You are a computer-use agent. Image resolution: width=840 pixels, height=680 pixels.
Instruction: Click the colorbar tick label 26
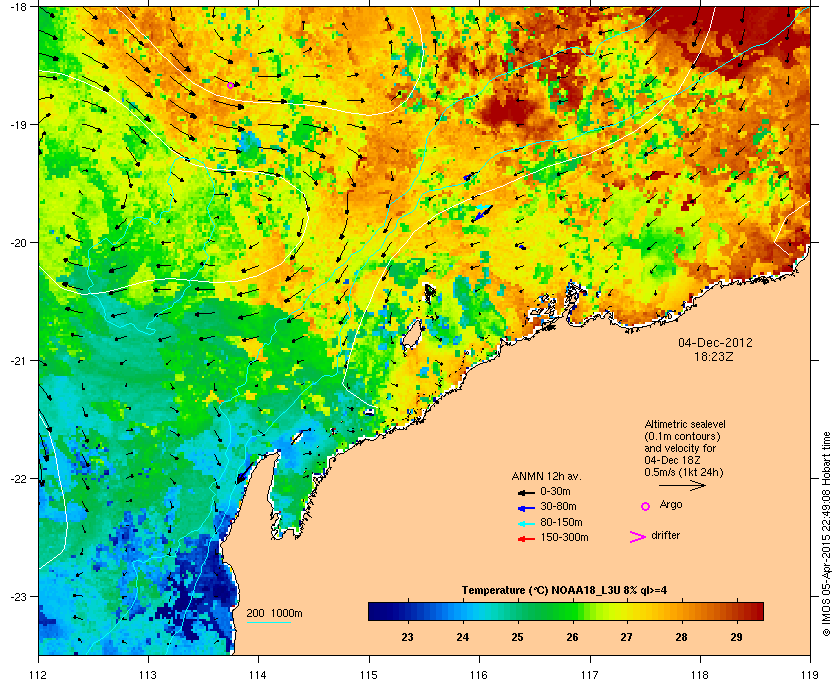[572, 637]
